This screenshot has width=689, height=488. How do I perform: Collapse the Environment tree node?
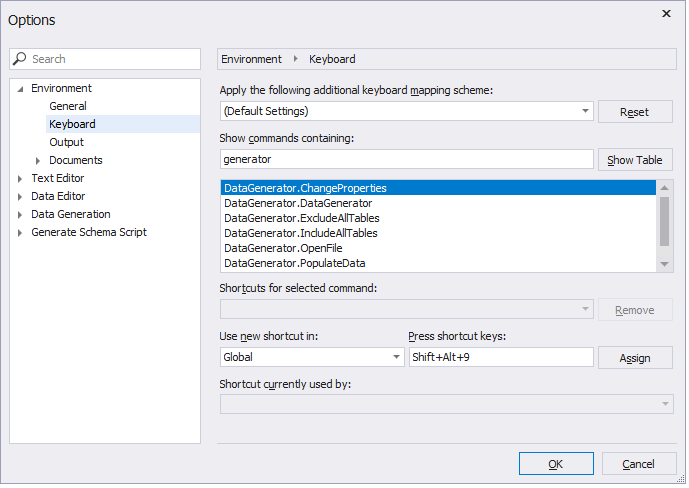[x=20, y=88]
